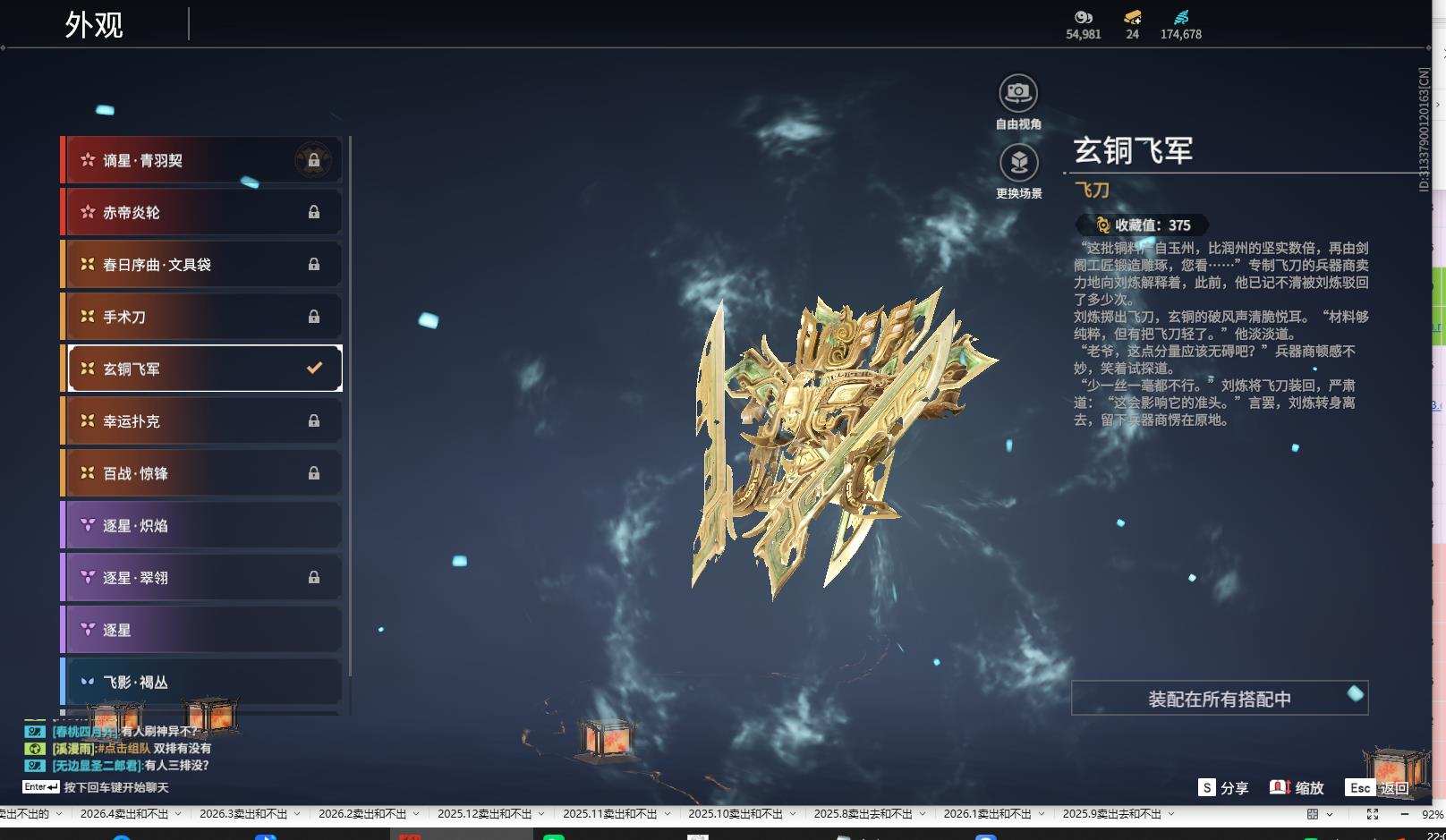Select the 逐星·炽焰 skin row
The width and height of the screenshot is (1446, 840).
click(201, 525)
